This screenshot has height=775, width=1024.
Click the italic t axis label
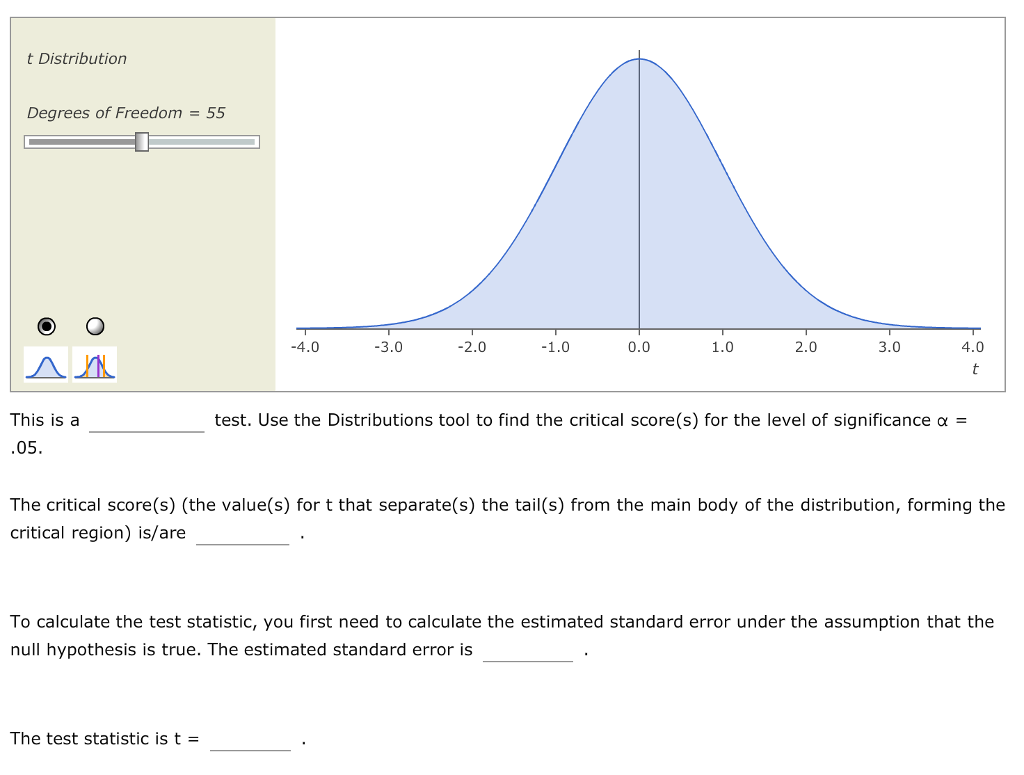coord(974,368)
